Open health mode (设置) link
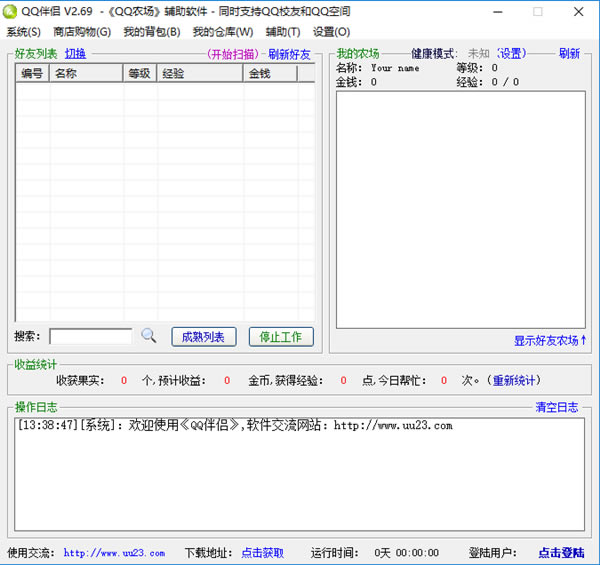 512,53
